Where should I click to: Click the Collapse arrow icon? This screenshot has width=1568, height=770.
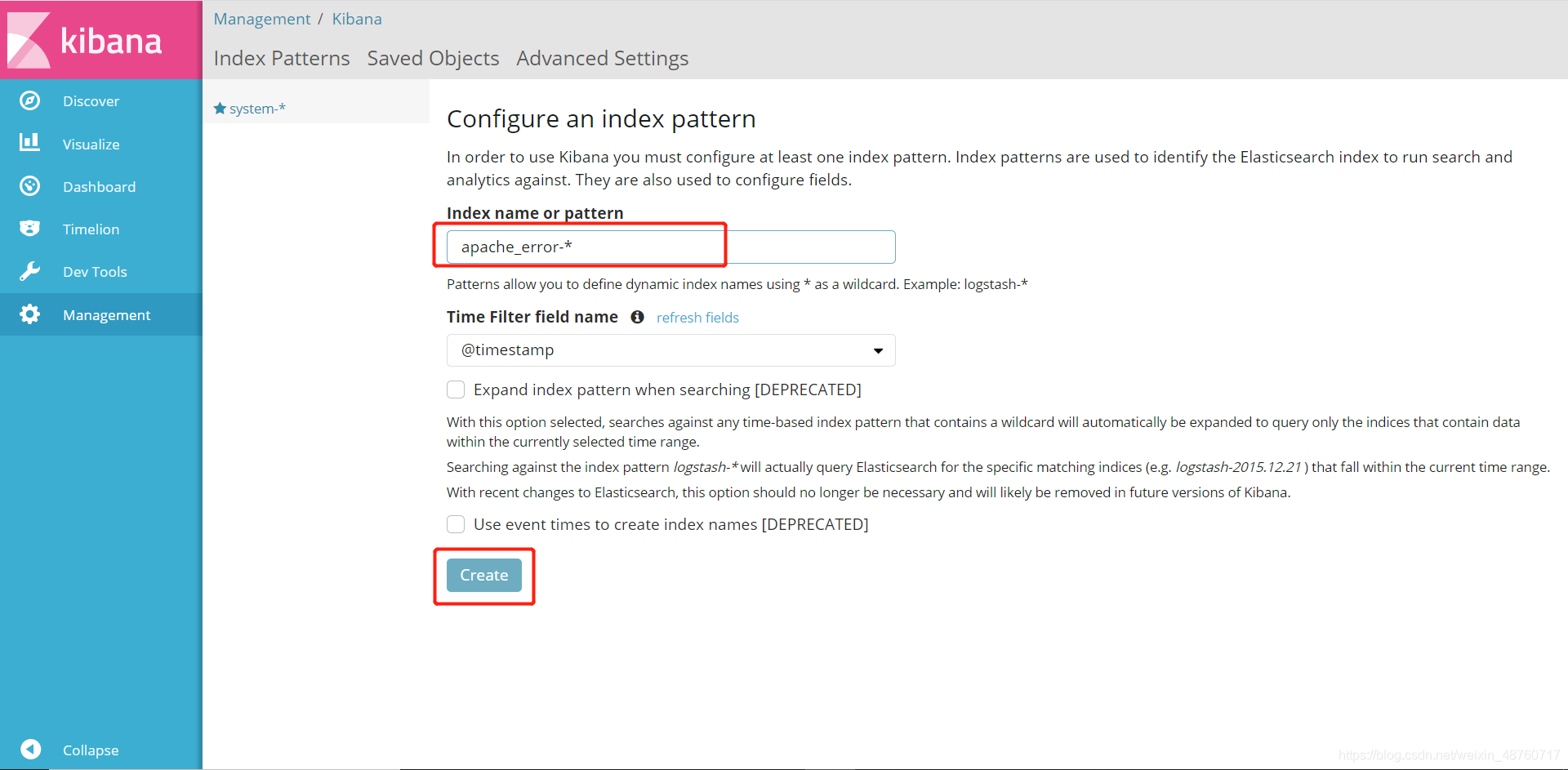(x=31, y=749)
